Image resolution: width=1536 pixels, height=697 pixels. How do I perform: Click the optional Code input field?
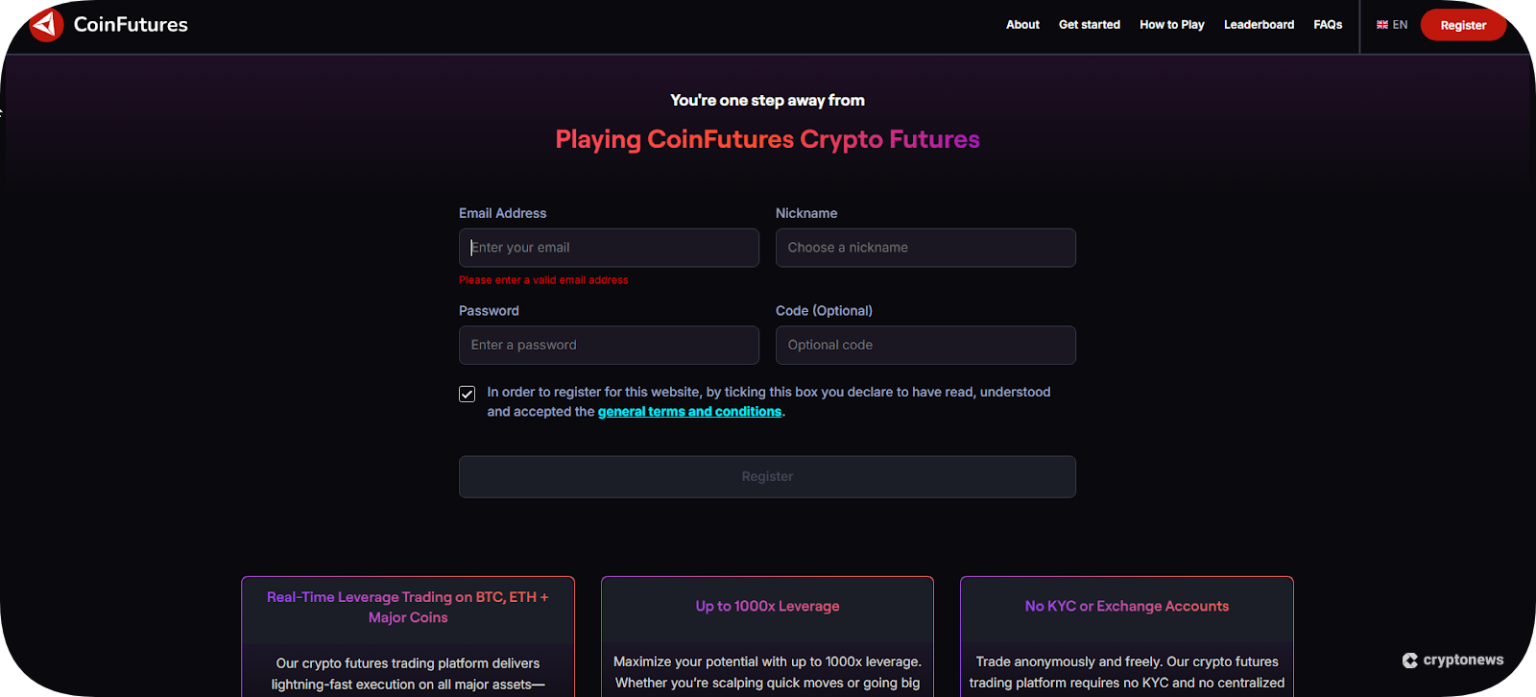point(925,345)
